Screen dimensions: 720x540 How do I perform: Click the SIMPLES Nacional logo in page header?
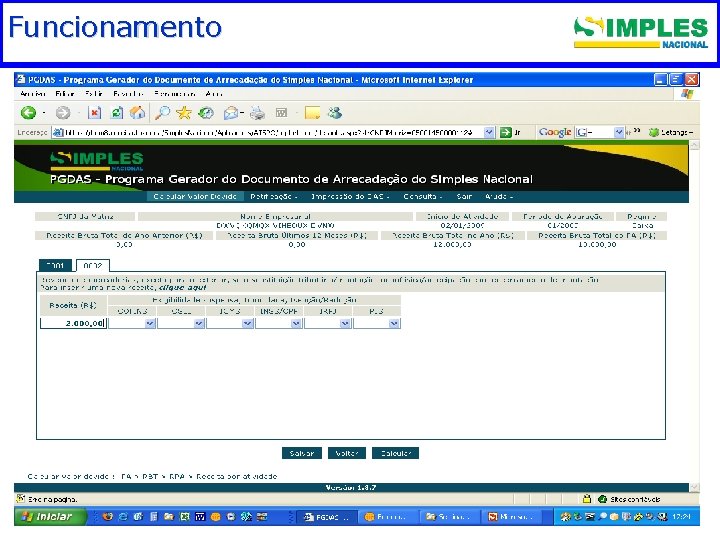[97, 161]
